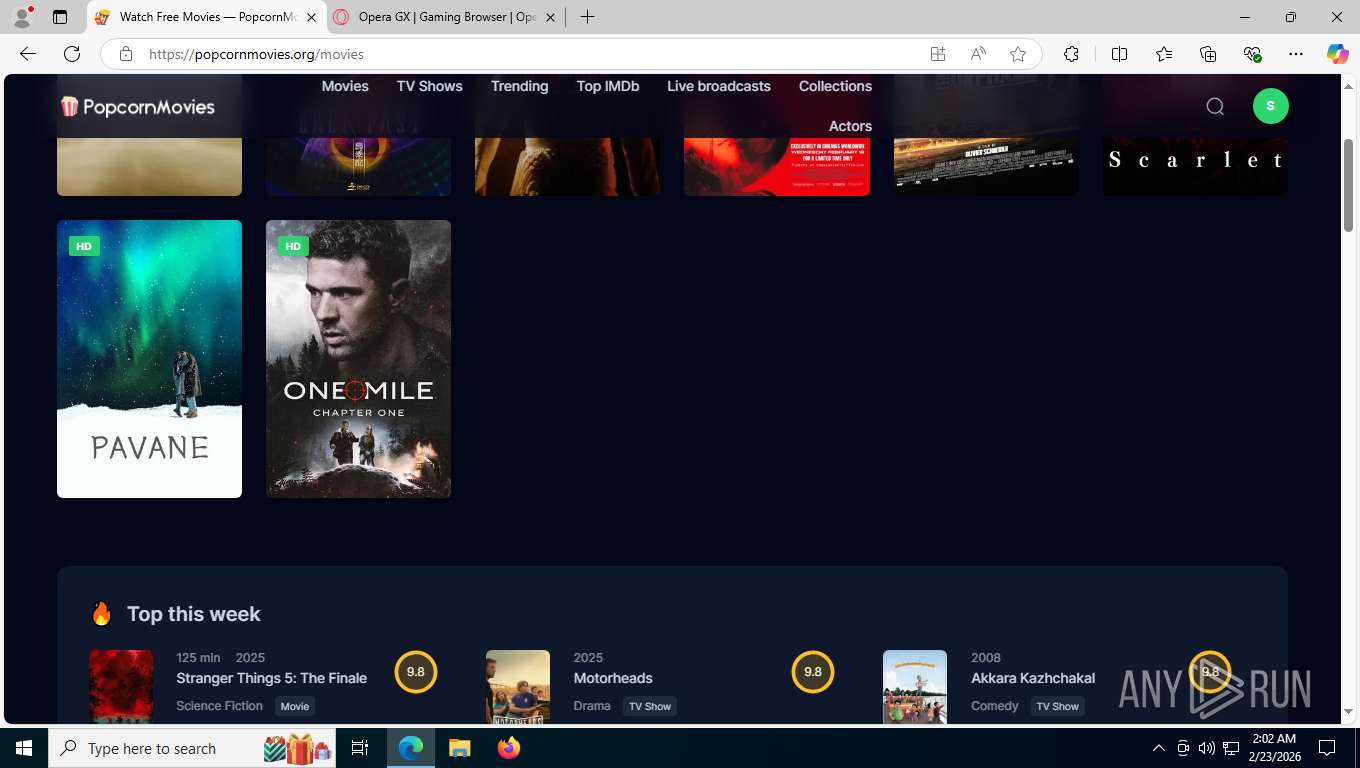Screen dimensions: 1360x768
Task: Launch Copilot sidebar
Action: [x=1337, y=54]
